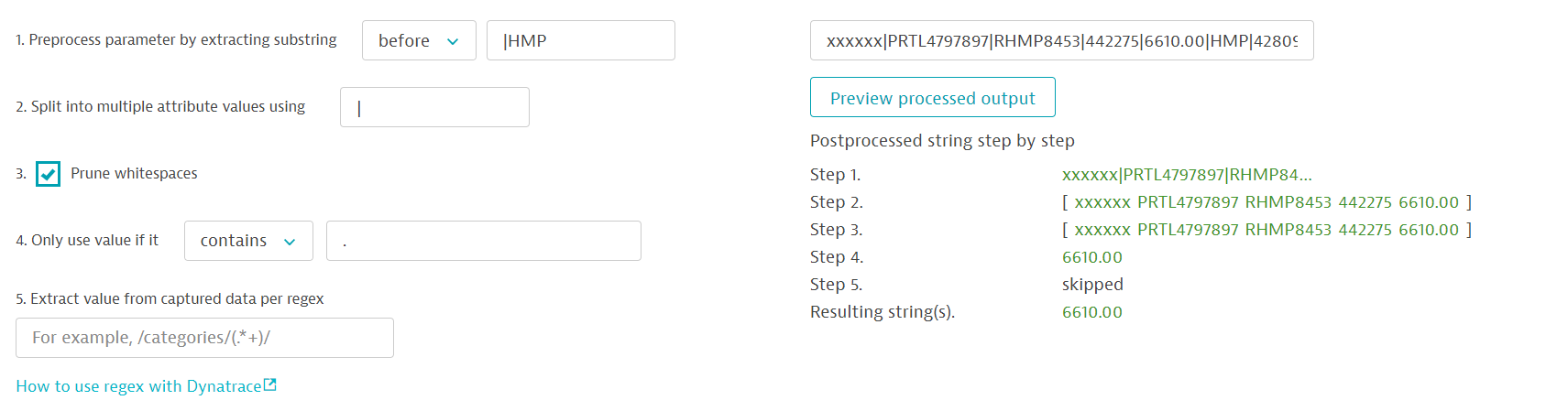The image size is (1568, 411).
Task: Open "How to use regex with Dynatrace" link
Action: [138, 386]
